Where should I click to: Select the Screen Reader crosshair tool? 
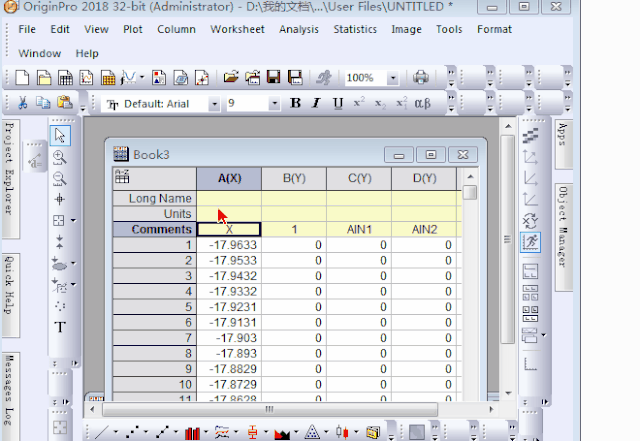coord(60,199)
